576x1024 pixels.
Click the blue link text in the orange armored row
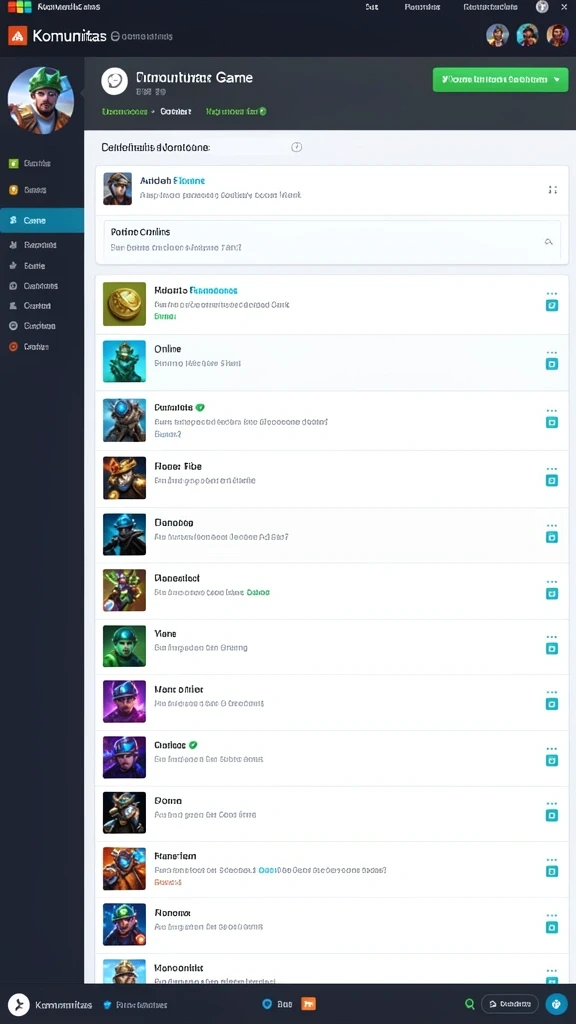click(269, 871)
